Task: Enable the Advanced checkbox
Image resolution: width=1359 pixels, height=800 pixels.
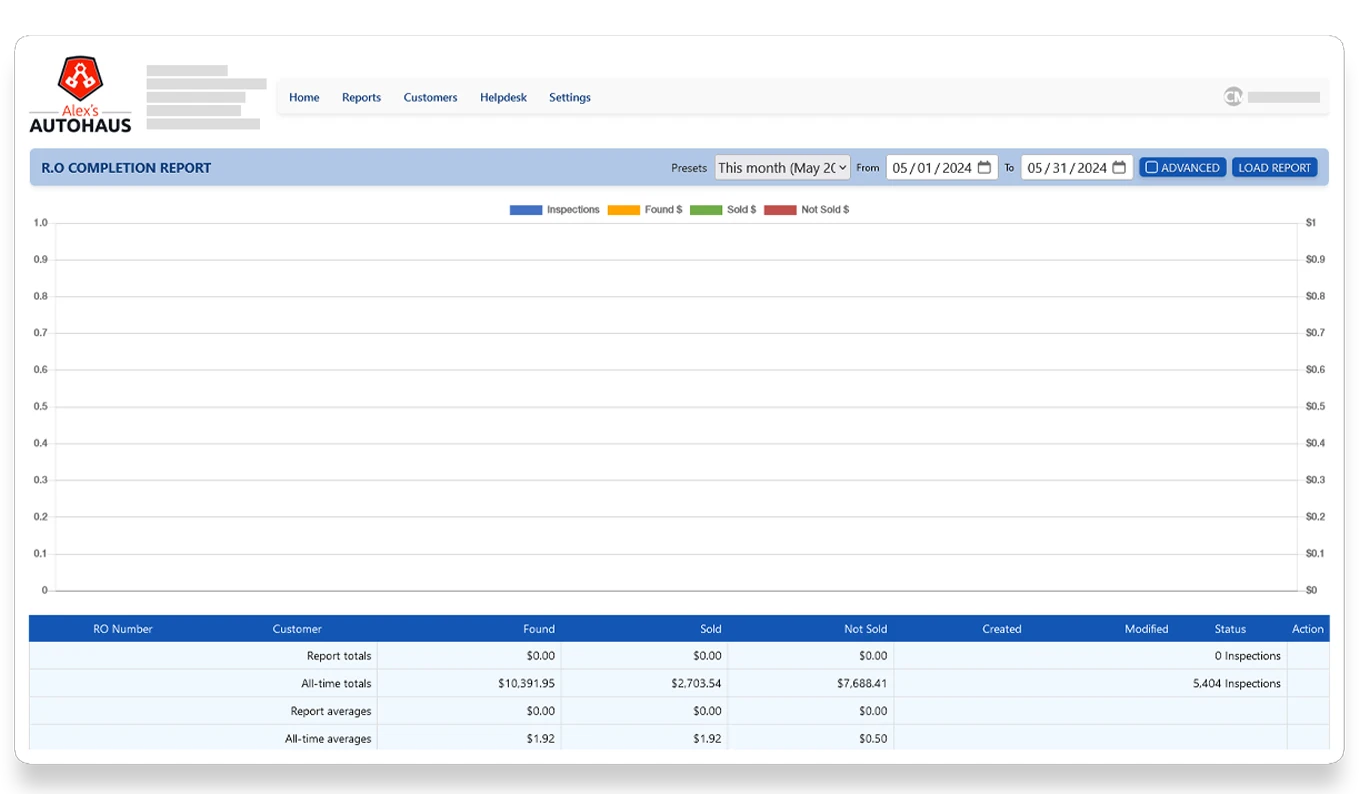Action: coord(1151,168)
